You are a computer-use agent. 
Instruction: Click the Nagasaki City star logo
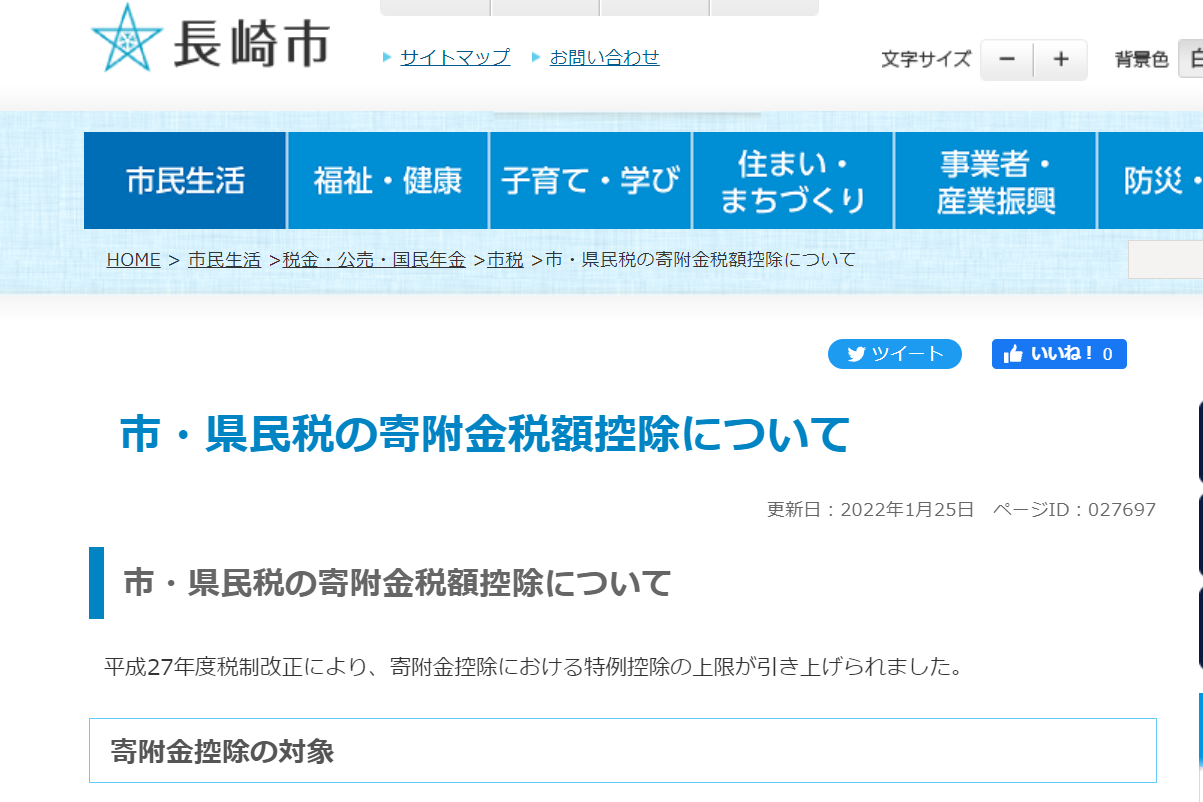(126, 40)
